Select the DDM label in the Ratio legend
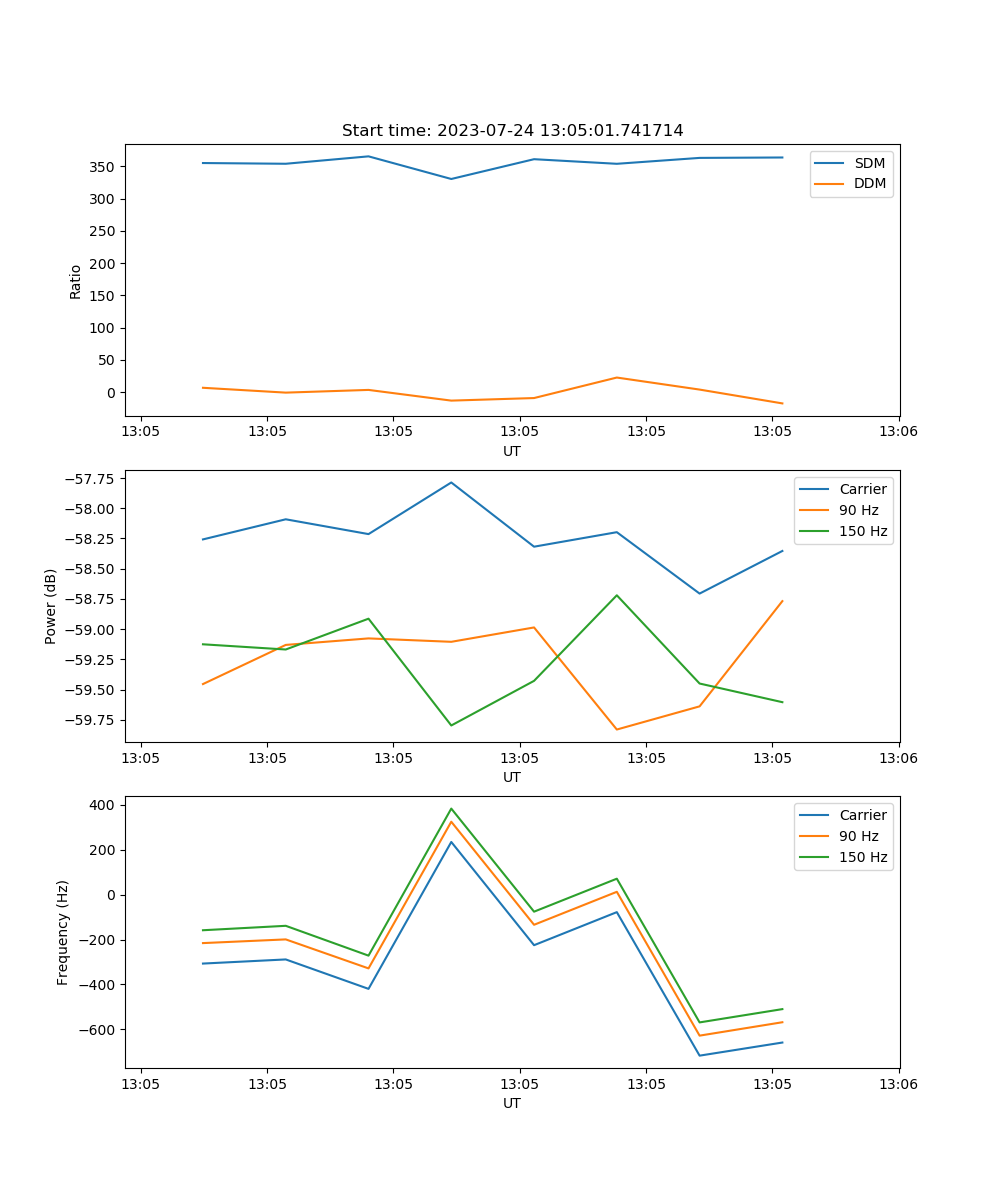 (x=869, y=184)
